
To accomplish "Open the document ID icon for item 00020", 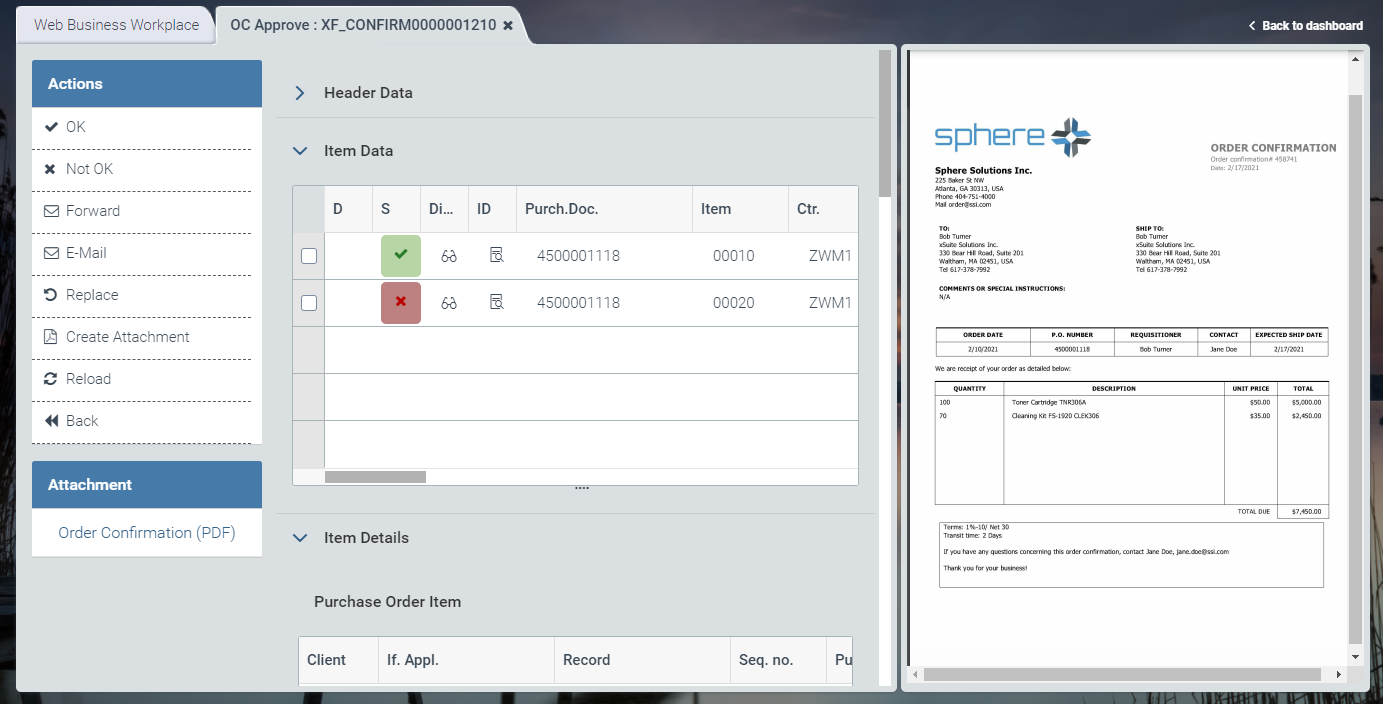I will tap(497, 303).
